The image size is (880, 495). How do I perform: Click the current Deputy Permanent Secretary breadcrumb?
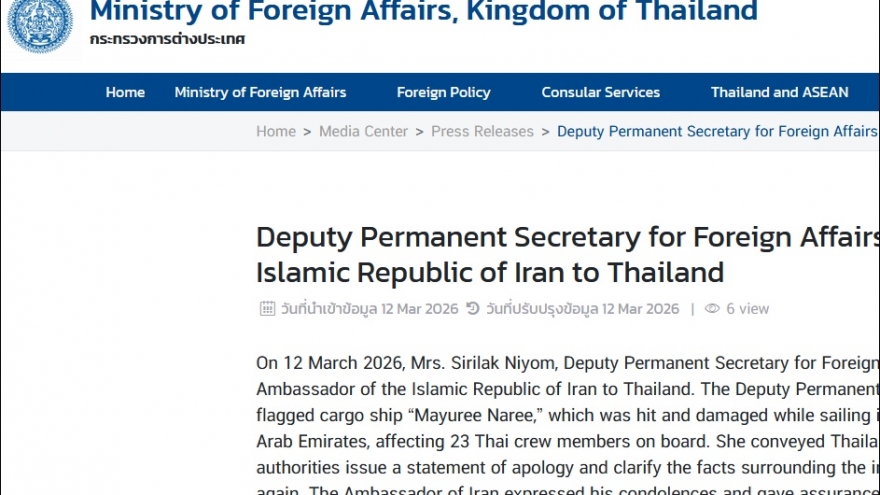(x=716, y=131)
